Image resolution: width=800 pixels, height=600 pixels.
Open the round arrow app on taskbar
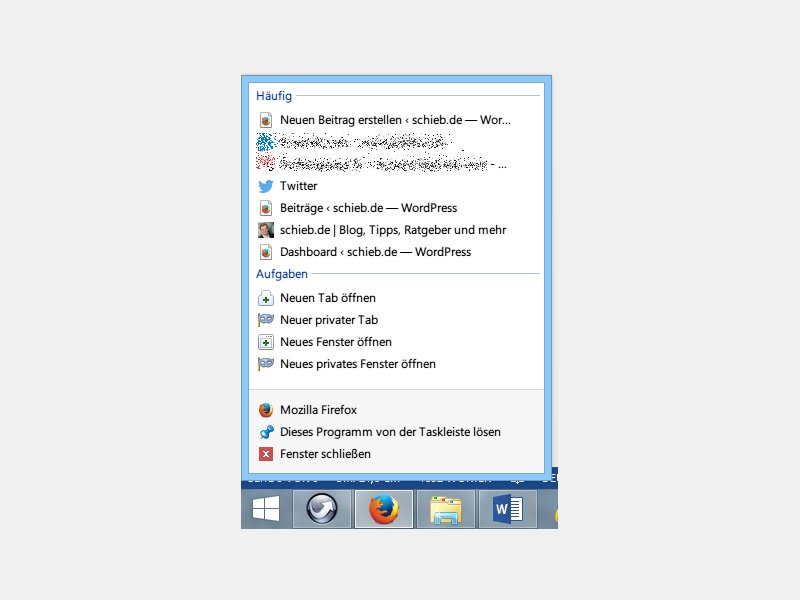point(321,509)
